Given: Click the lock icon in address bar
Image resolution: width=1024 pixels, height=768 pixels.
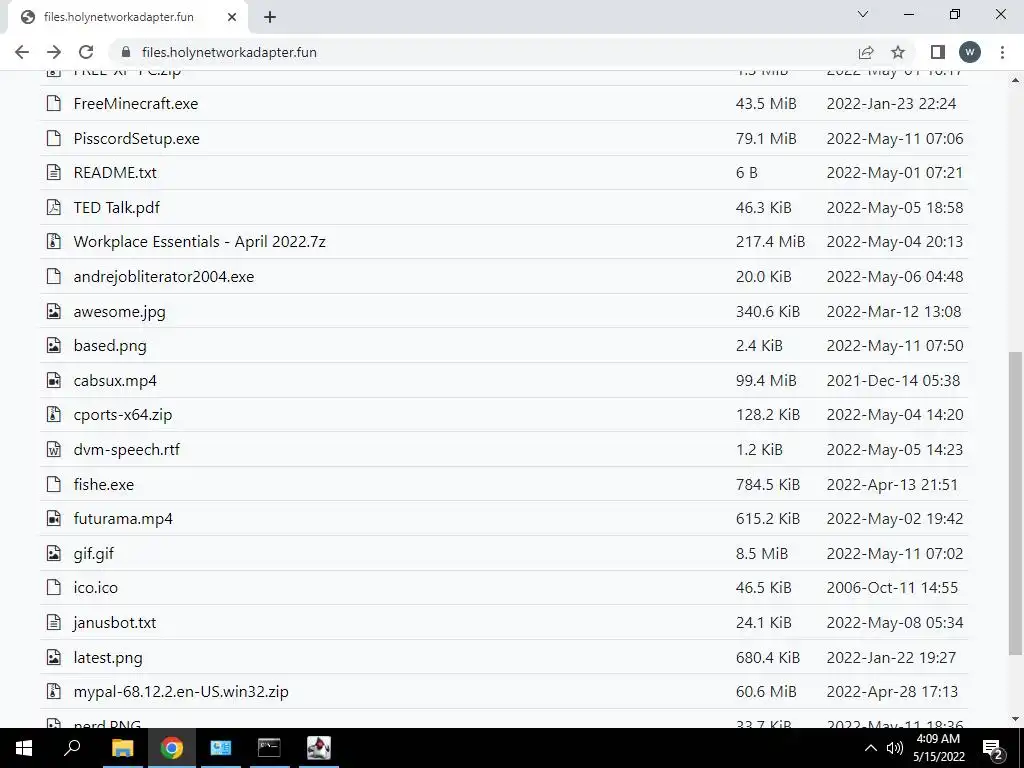Looking at the screenshot, I should (125, 52).
